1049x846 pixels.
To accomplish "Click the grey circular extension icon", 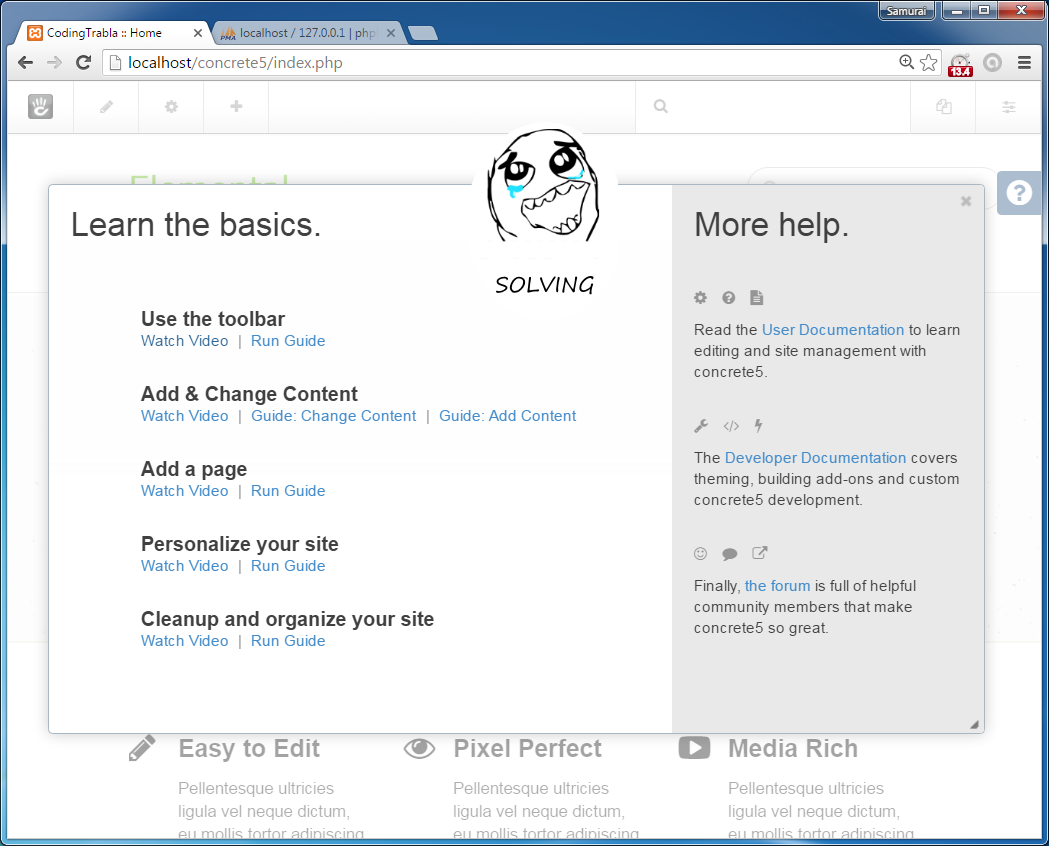I will tap(993, 63).
